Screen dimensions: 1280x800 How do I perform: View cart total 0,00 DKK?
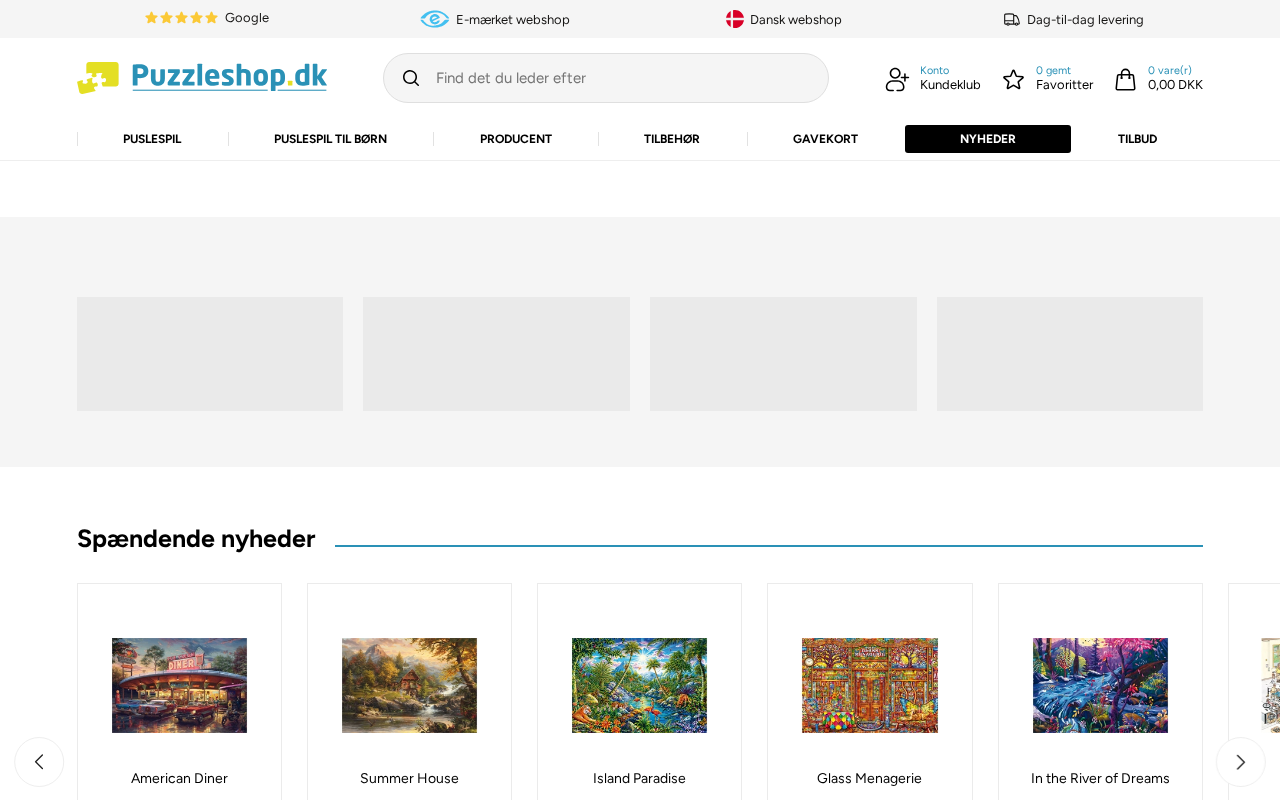pyautogui.click(x=1175, y=85)
